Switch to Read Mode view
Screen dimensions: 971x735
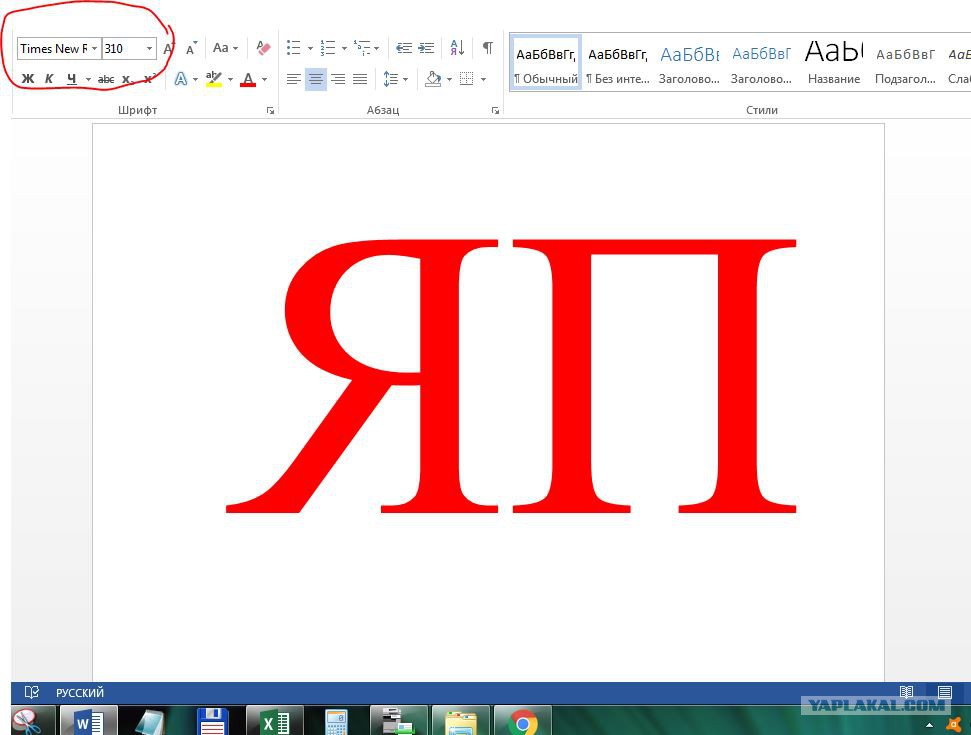[907, 692]
